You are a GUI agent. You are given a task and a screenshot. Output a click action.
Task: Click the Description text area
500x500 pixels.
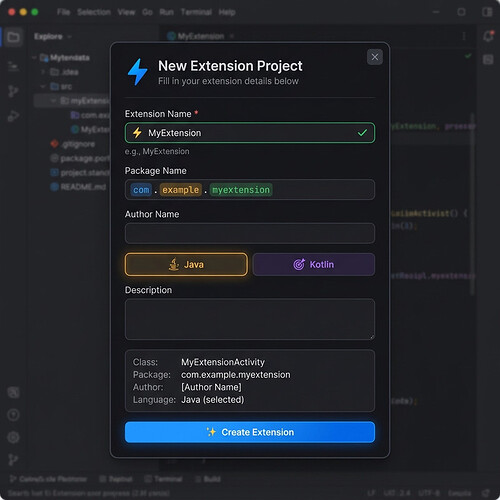point(250,319)
